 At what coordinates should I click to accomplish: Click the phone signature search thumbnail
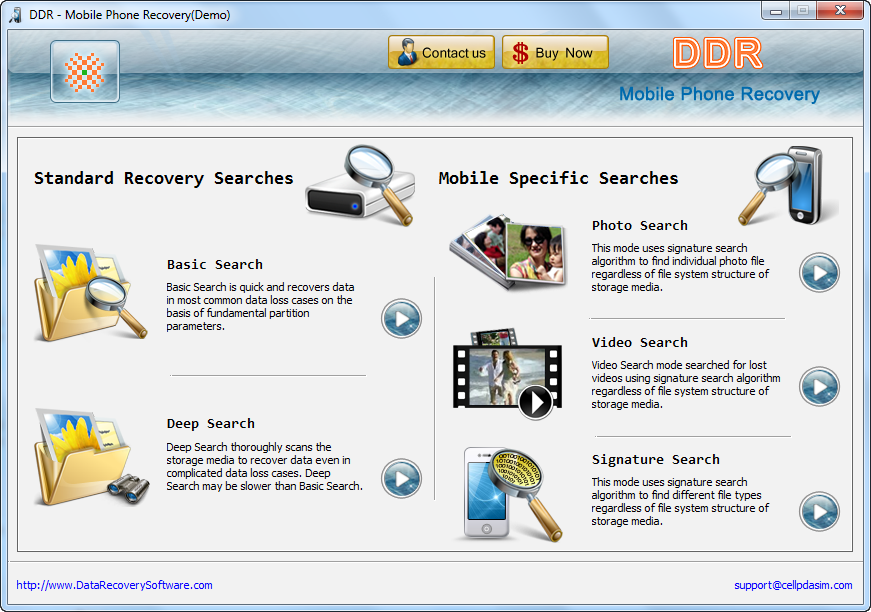510,493
